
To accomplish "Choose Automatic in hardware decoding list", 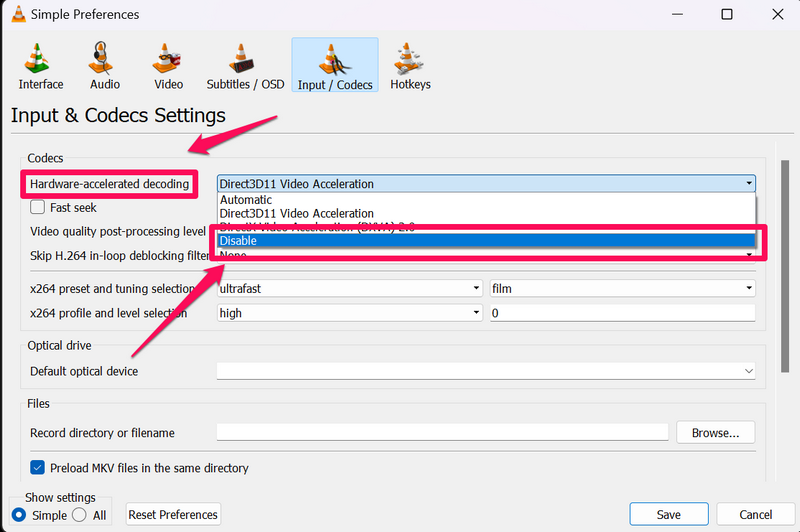I will tap(486, 200).
